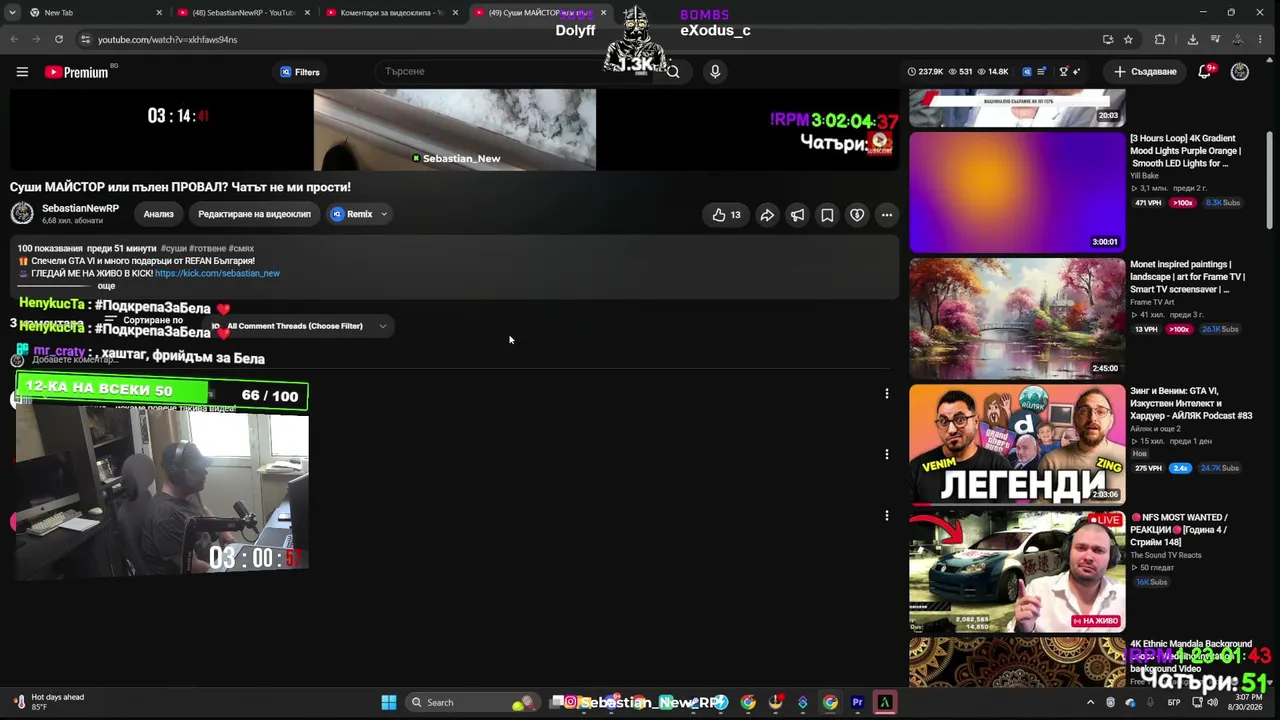
Task: Start voice search with the microphone icon
Action: pyautogui.click(x=715, y=72)
